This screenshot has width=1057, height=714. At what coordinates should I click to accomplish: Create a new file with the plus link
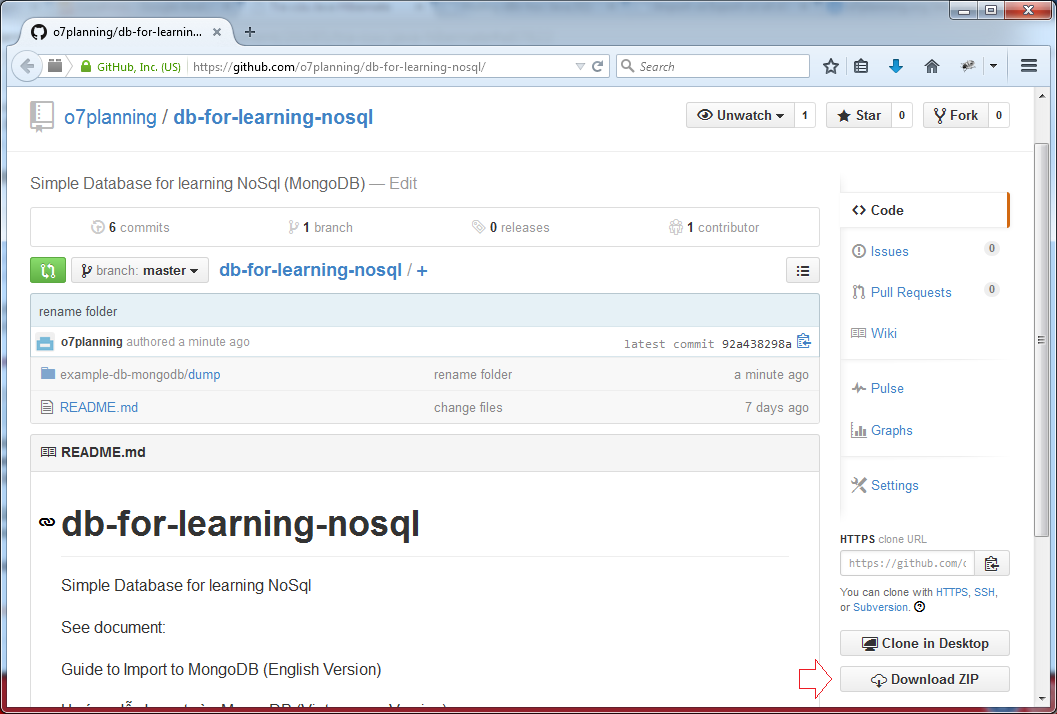point(422,270)
